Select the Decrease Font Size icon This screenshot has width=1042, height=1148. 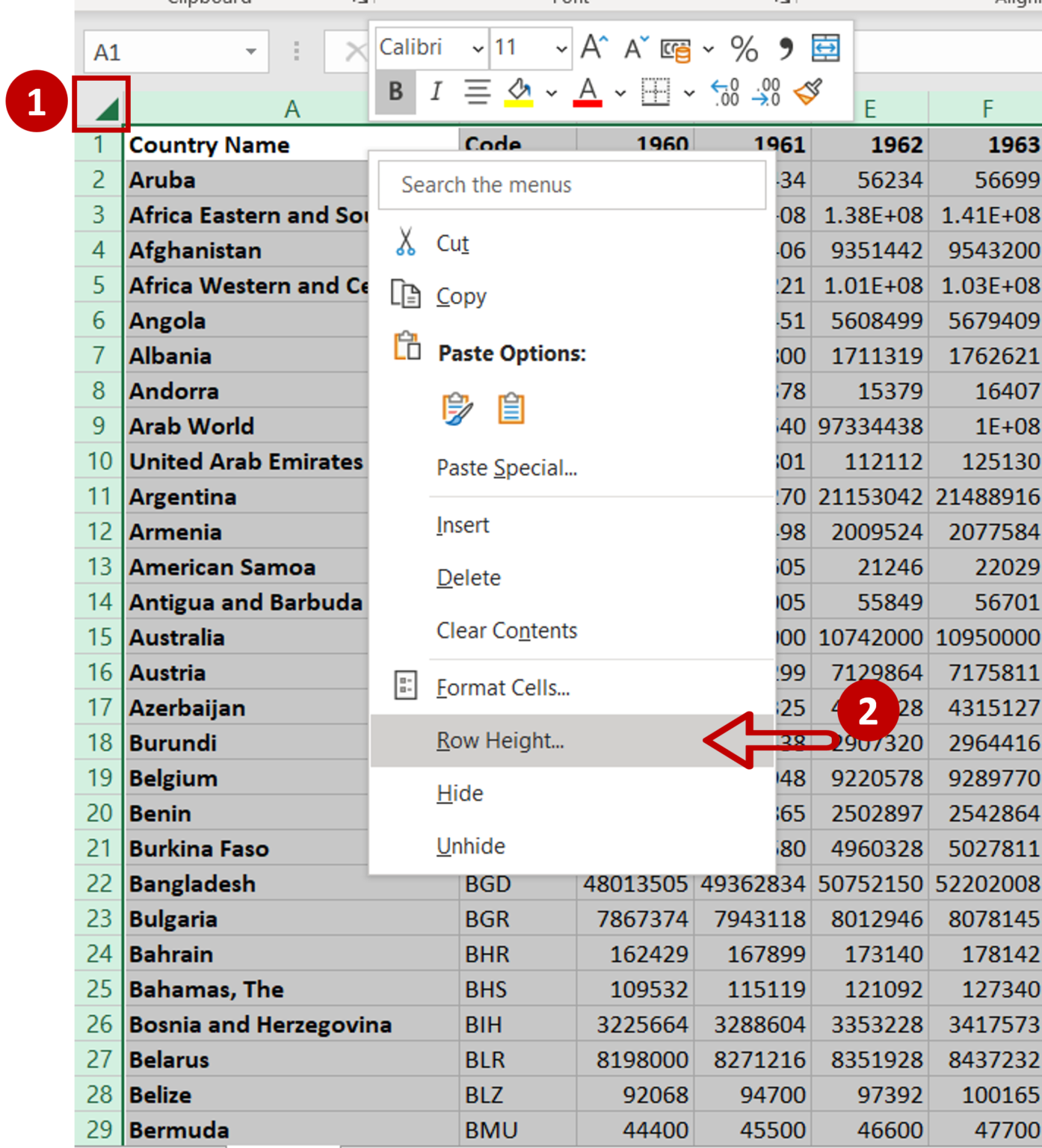632,48
